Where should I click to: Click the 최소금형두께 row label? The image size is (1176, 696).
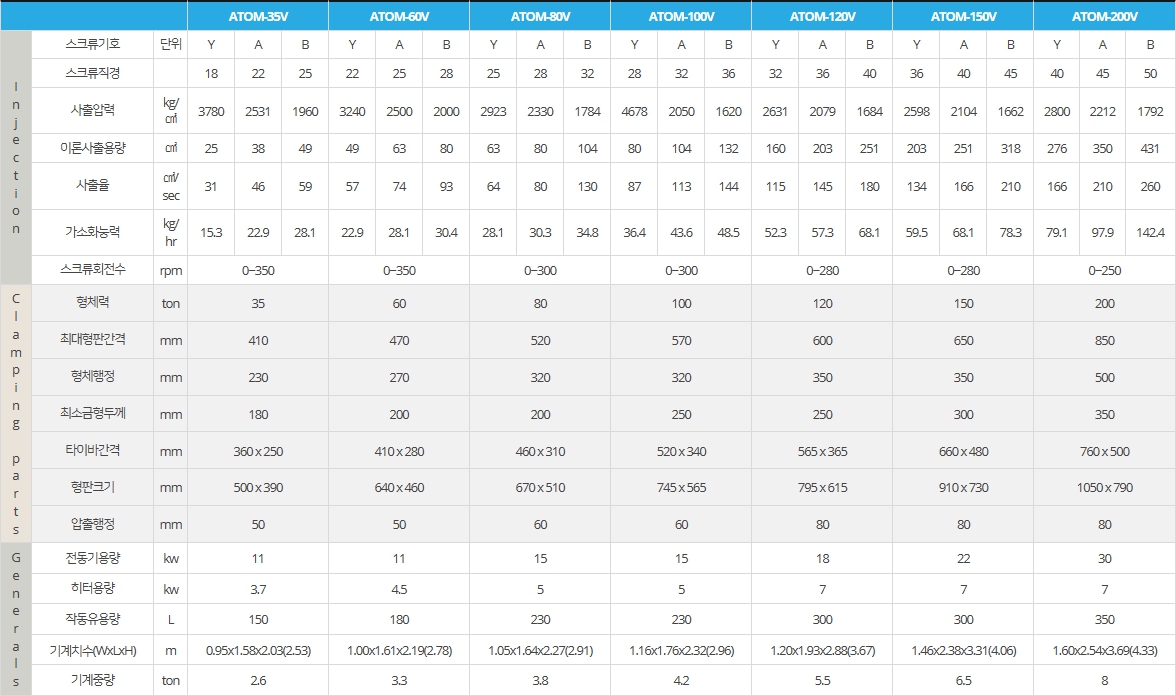(93, 413)
